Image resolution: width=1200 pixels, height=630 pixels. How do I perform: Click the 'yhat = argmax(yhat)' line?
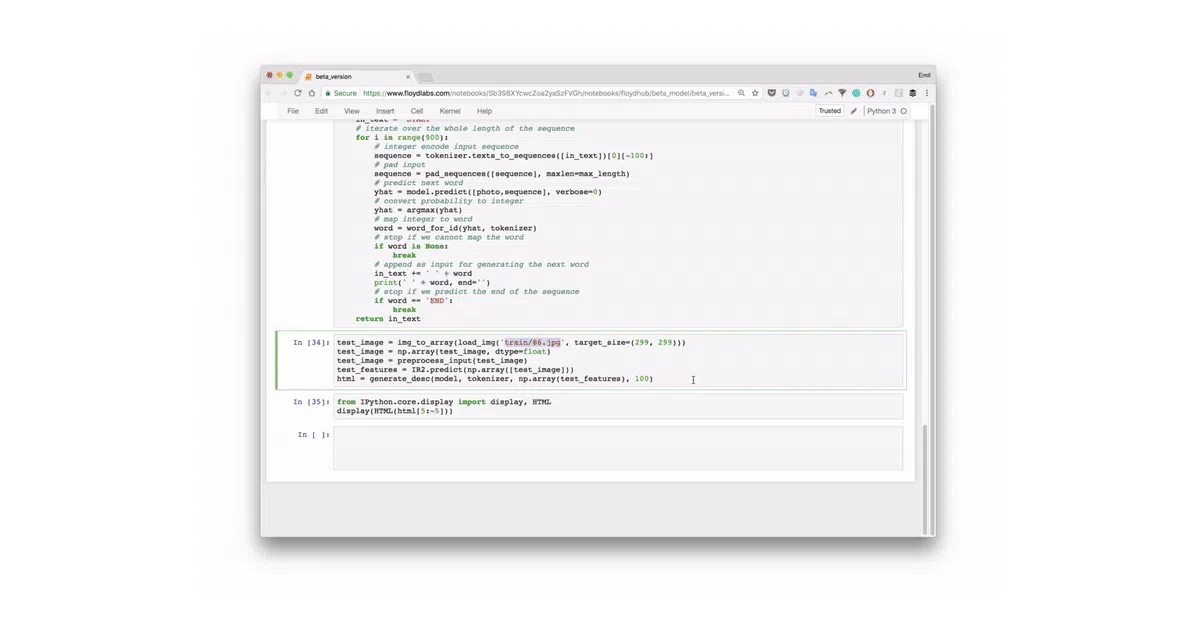[418, 210]
